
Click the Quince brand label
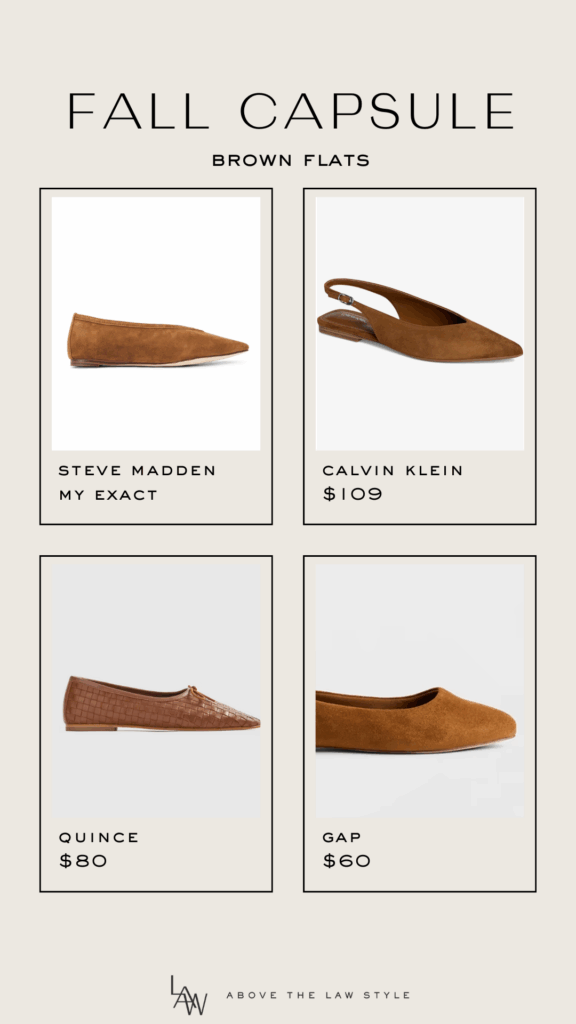coord(99,837)
